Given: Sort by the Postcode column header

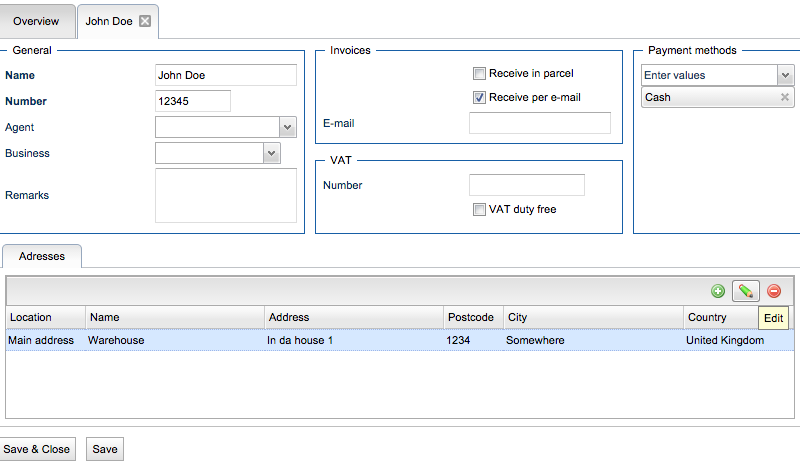Looking at the screenshot, I should [x=471, y=317].
